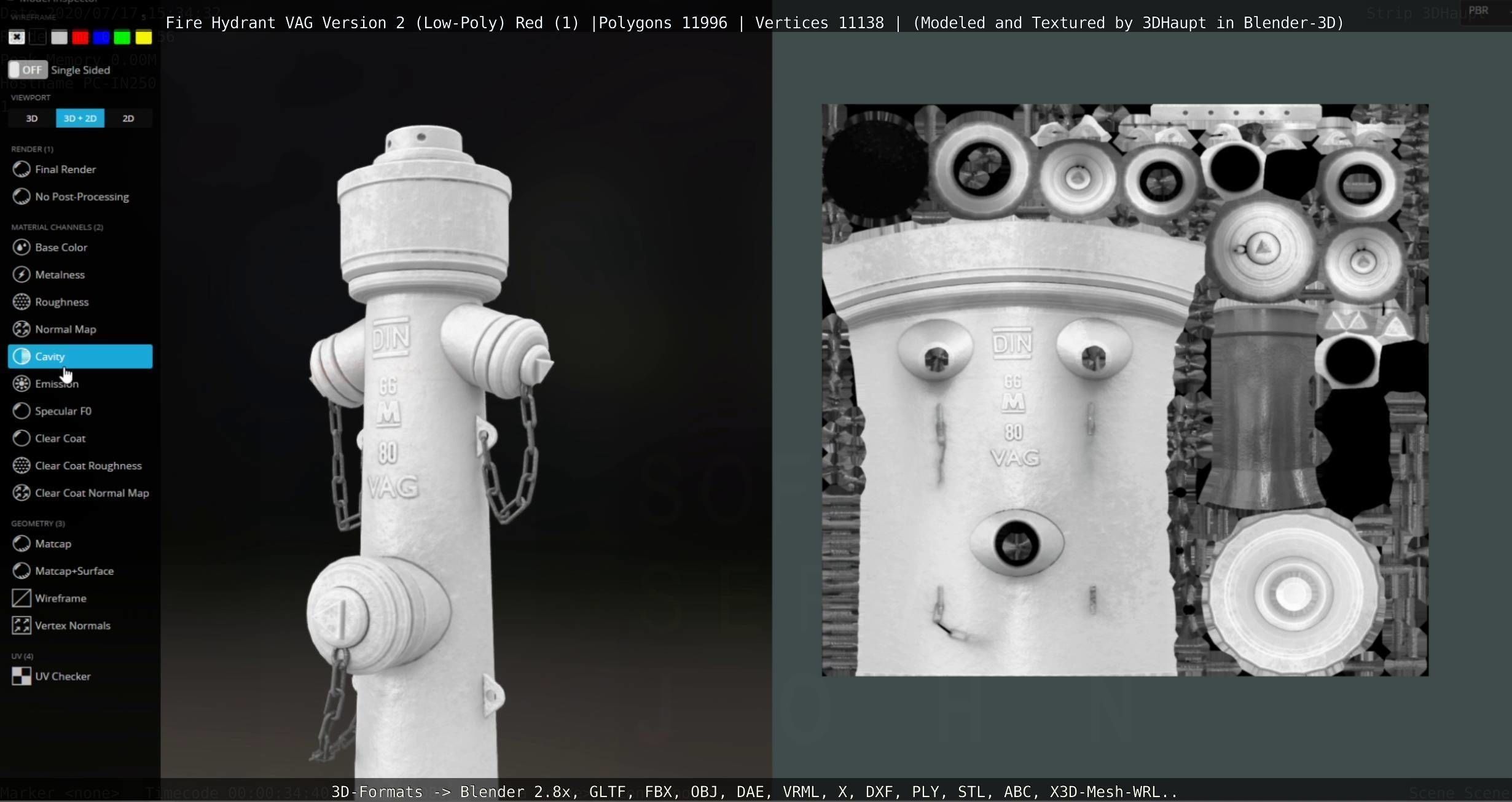Show the Base Color channel

coord(50,247)
